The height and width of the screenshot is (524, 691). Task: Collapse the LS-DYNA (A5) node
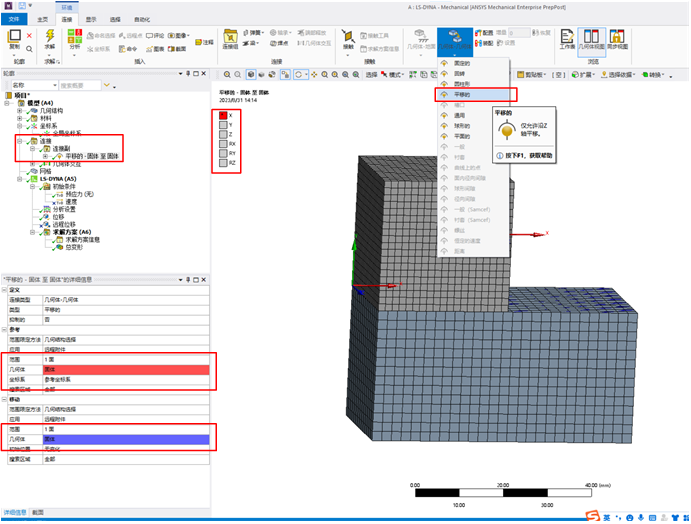click(19, 179)
